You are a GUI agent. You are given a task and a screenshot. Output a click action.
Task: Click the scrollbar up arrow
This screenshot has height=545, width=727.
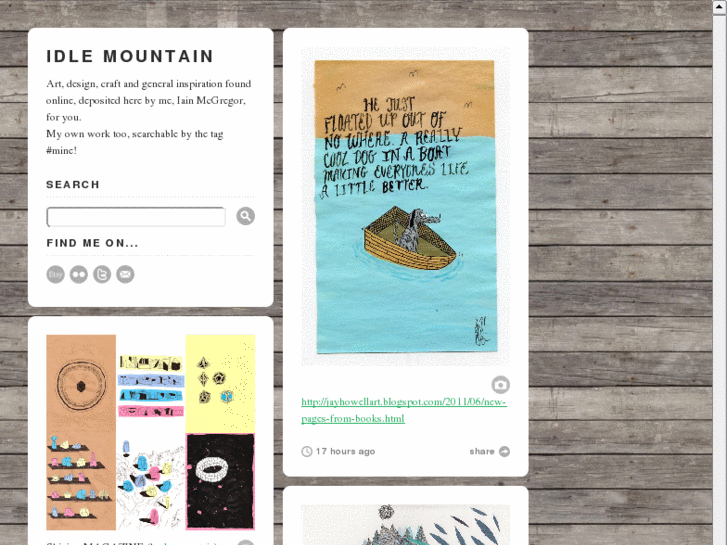pyautogui.click(x=720, y=7)
